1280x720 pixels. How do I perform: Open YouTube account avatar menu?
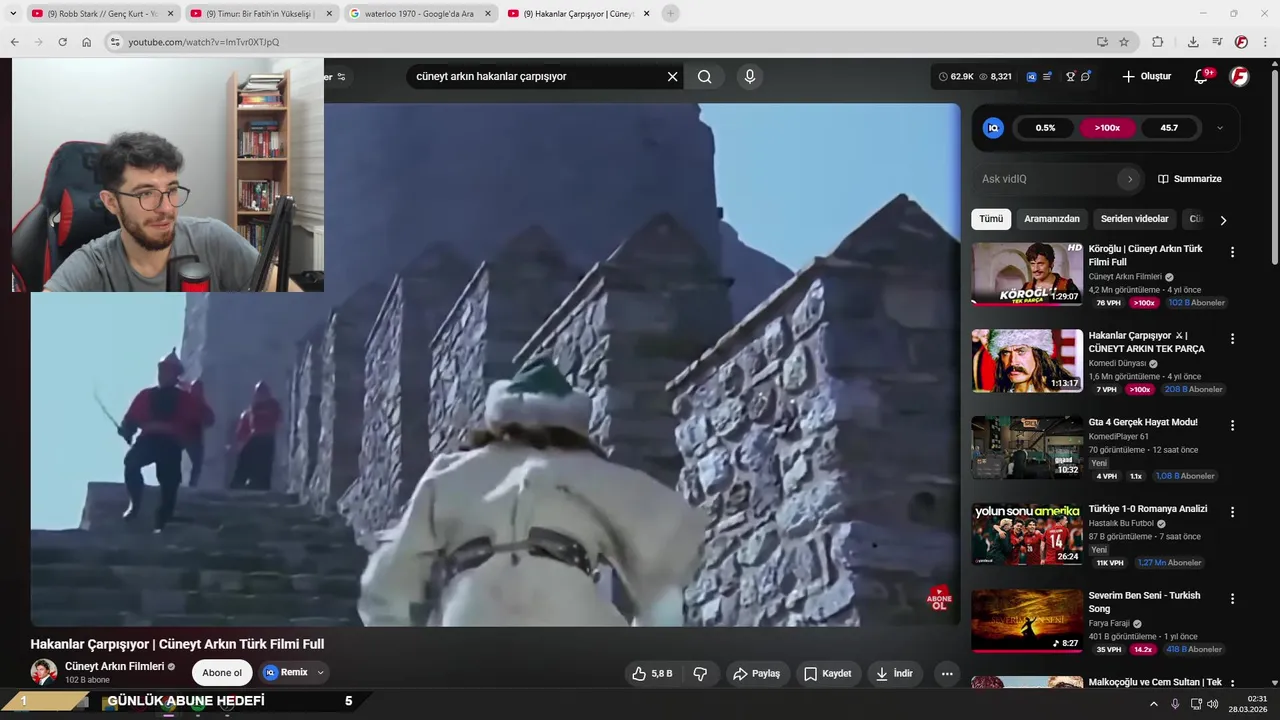(x=1239, y=76)
